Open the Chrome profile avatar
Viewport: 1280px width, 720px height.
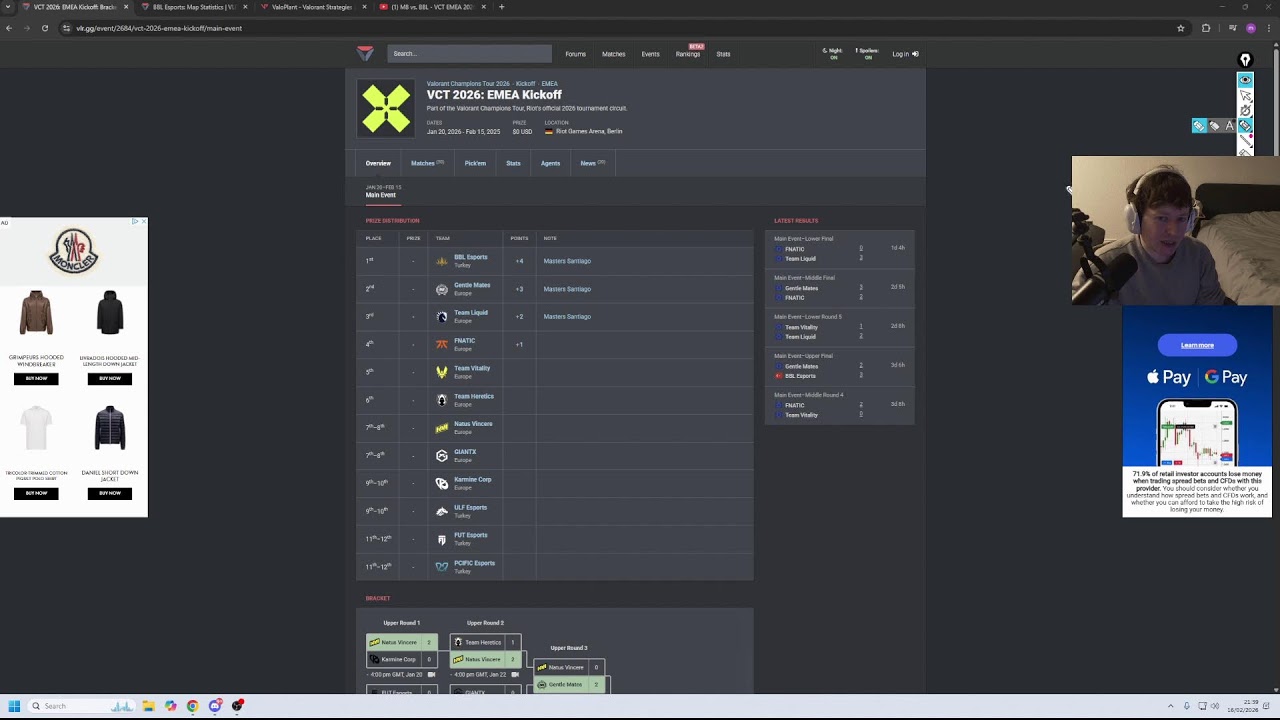click(x=1251, y=28)
